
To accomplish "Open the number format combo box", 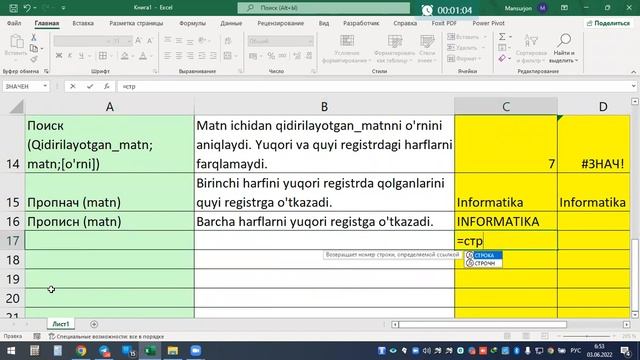I will pos(280,41).
